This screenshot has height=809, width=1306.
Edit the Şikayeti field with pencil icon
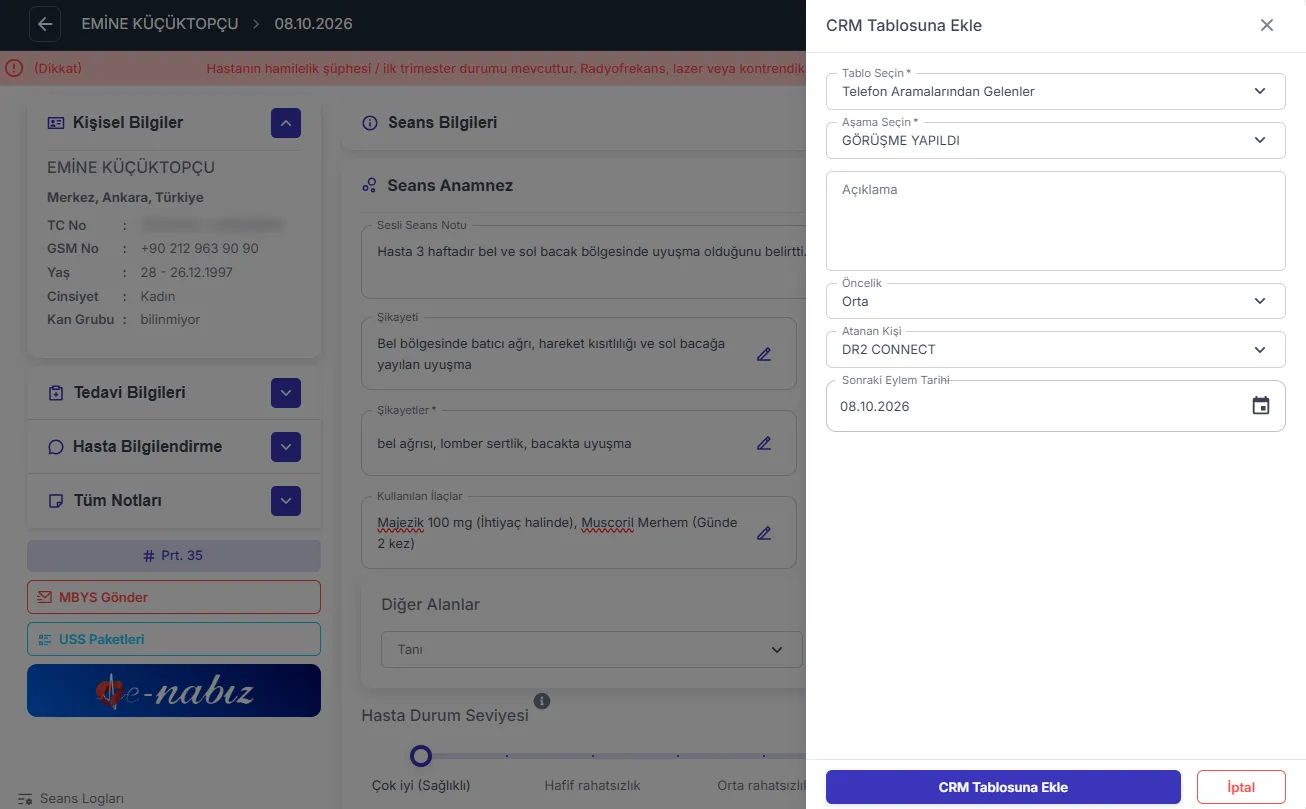(x=764, y=354)
